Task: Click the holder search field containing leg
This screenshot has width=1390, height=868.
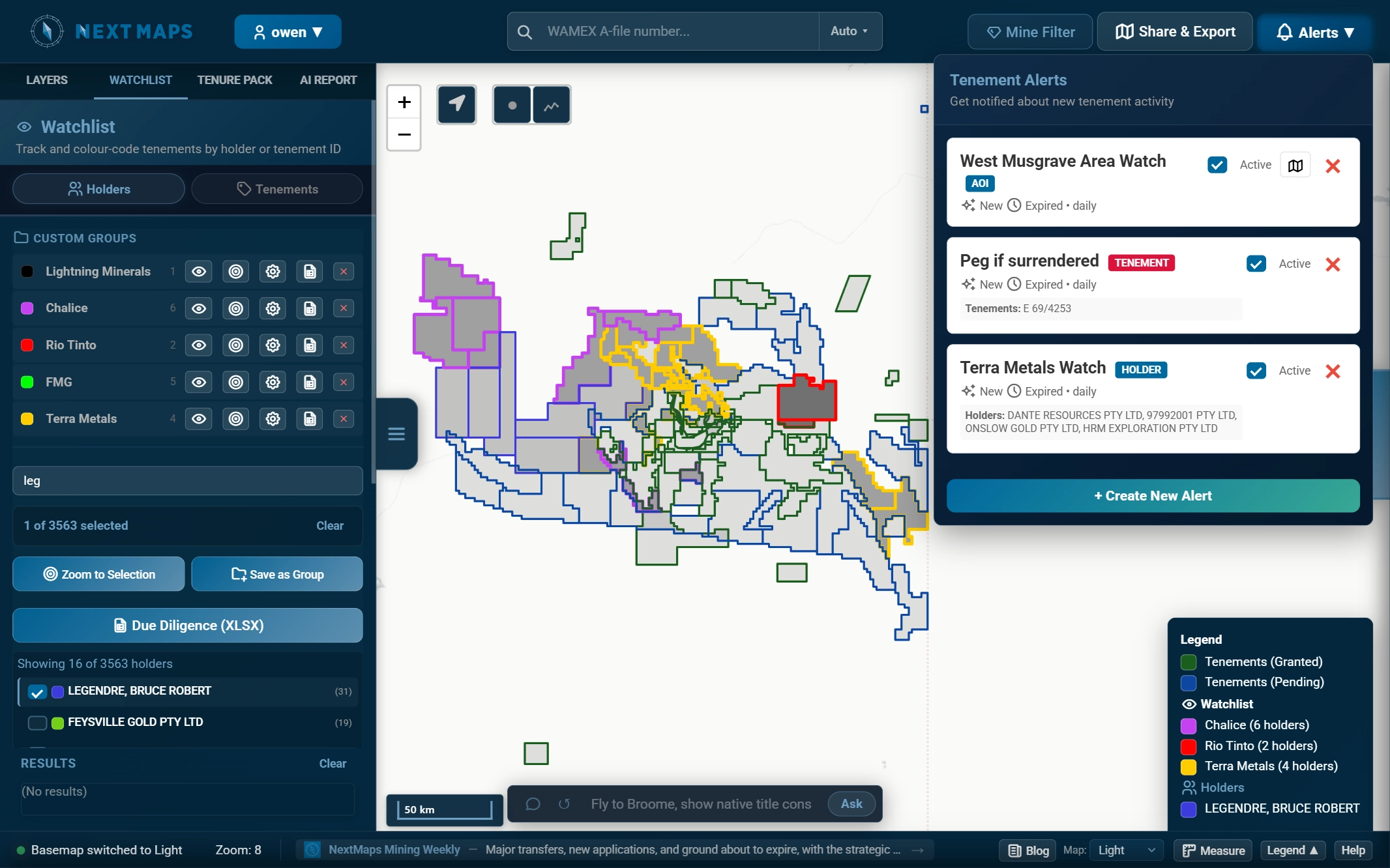Action: (x=188, y=481)
